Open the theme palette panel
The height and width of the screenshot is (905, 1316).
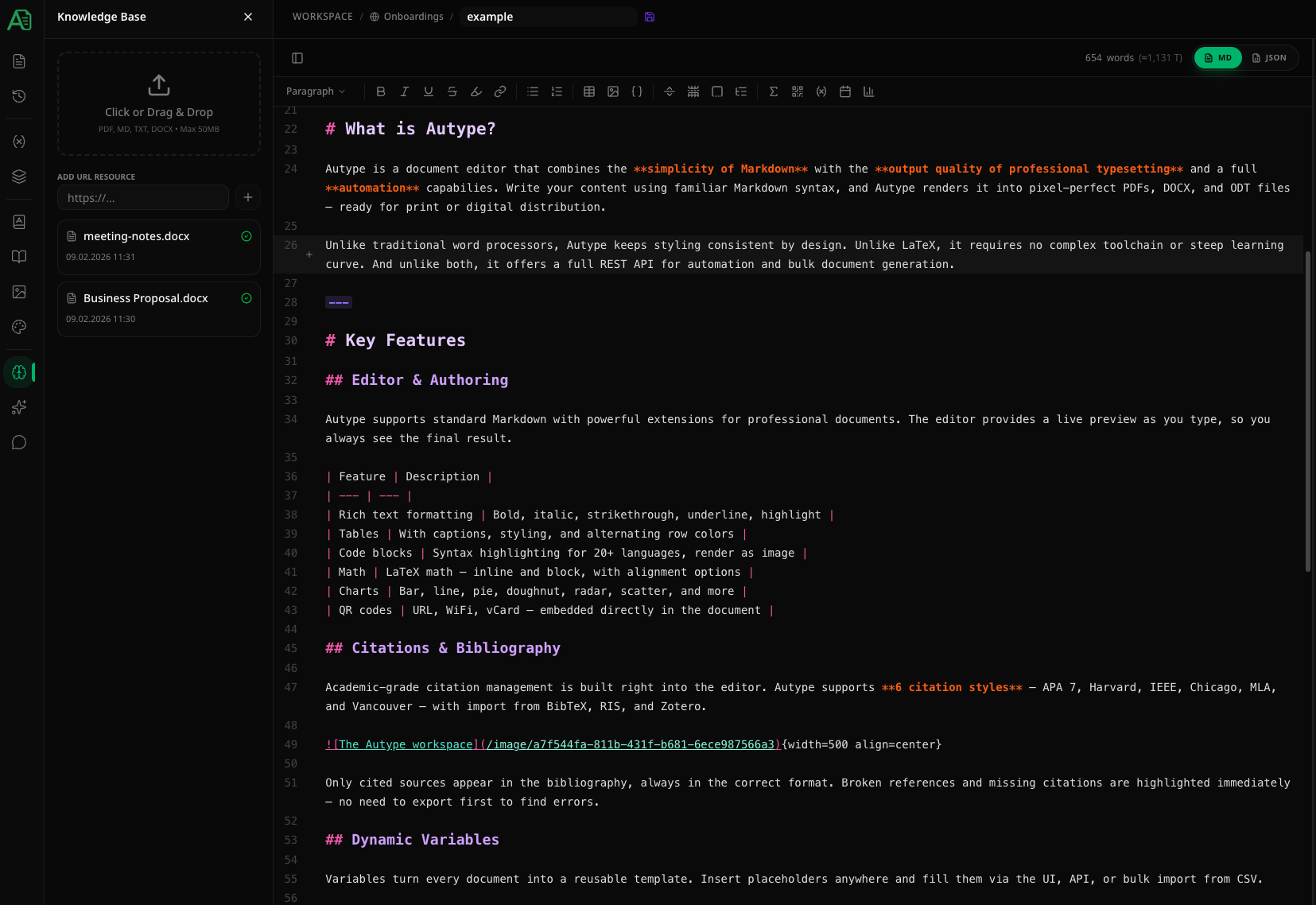tap(19, 327)
